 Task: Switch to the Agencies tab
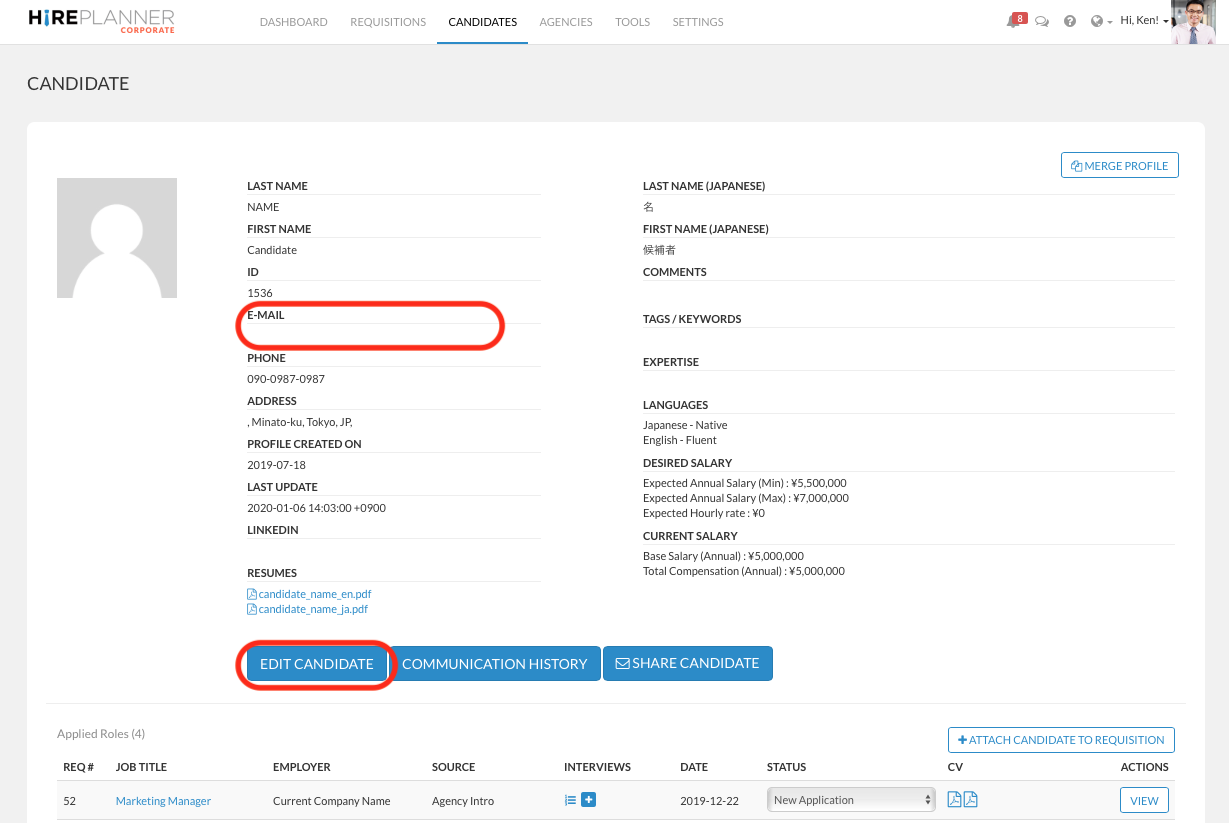tap(565, 22)
